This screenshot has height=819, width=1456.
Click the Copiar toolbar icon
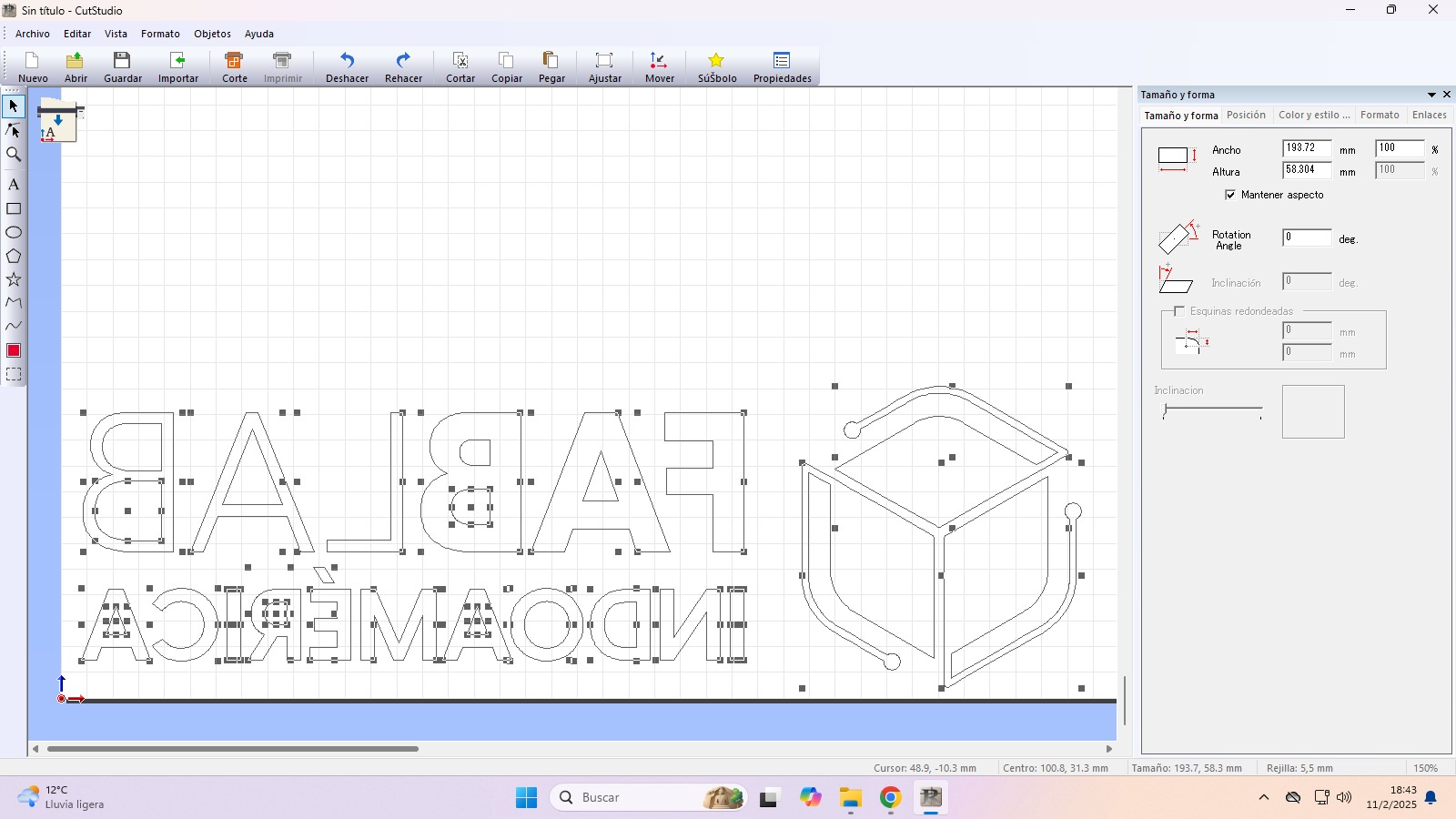pyautogui.click(x=506, y=66)
